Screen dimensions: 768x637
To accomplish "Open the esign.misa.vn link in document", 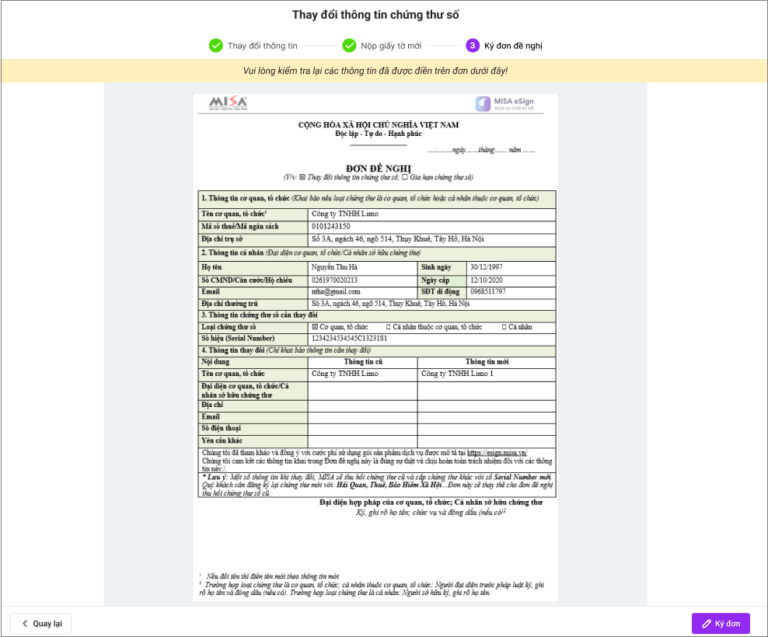I will click(x=497, y=453).
